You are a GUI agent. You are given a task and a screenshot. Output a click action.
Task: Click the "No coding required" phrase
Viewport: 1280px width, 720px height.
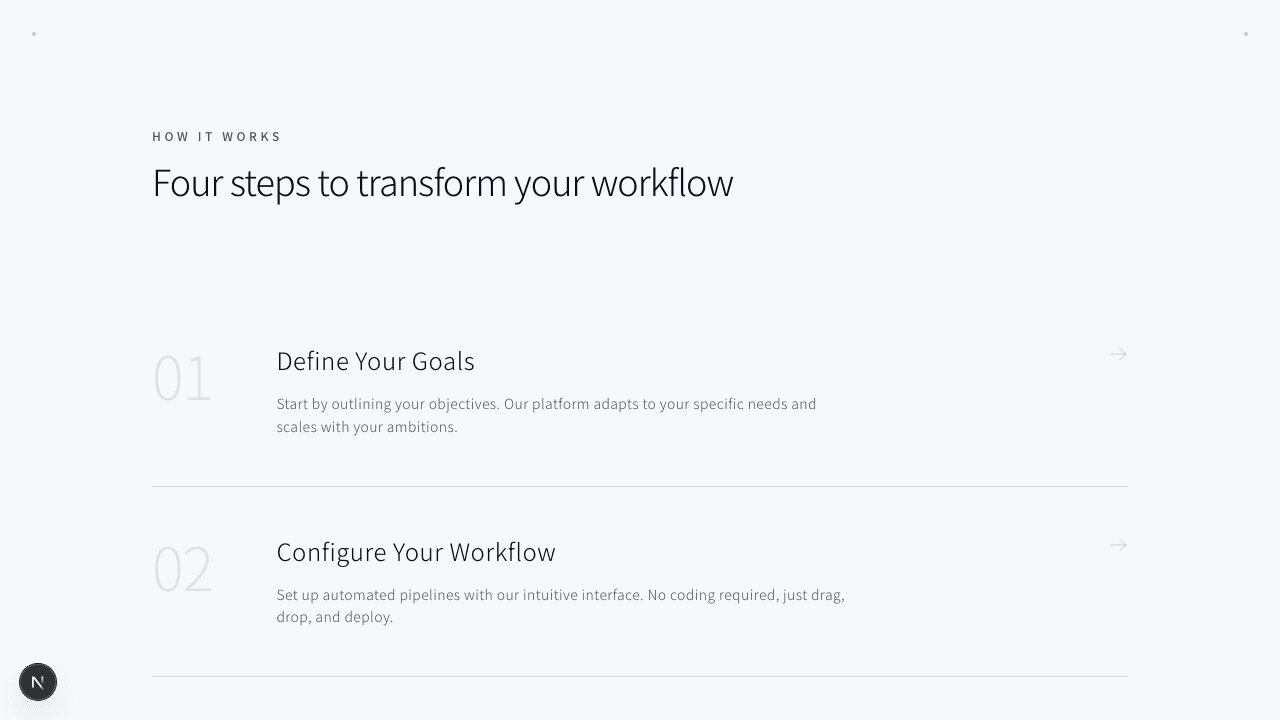pyautogui.click(x=712, y=595)
